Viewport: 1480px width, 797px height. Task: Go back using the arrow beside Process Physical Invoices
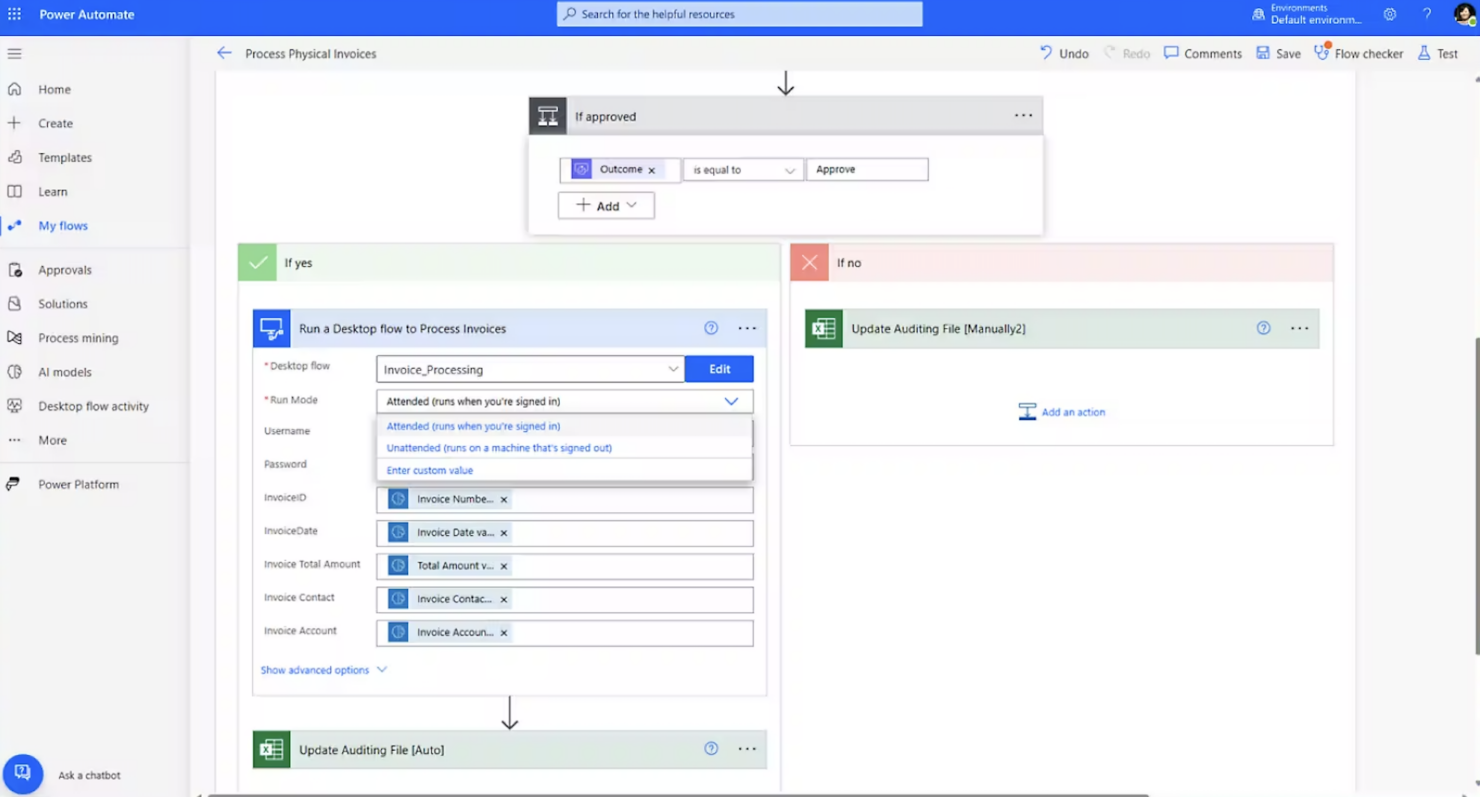click(x=224, y=53)
